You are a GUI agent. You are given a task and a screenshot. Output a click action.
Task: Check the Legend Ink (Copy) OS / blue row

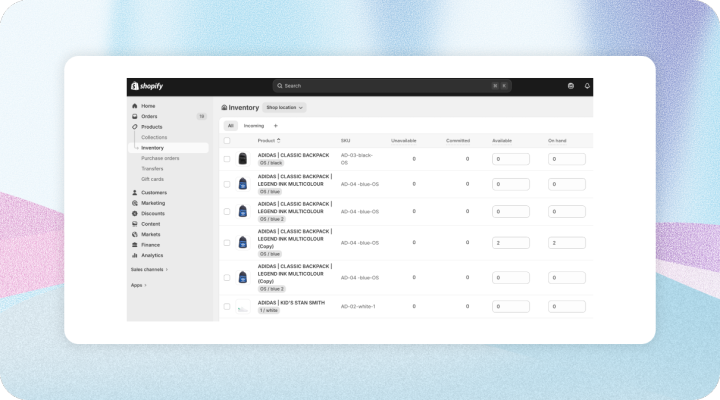coord(227,242)
